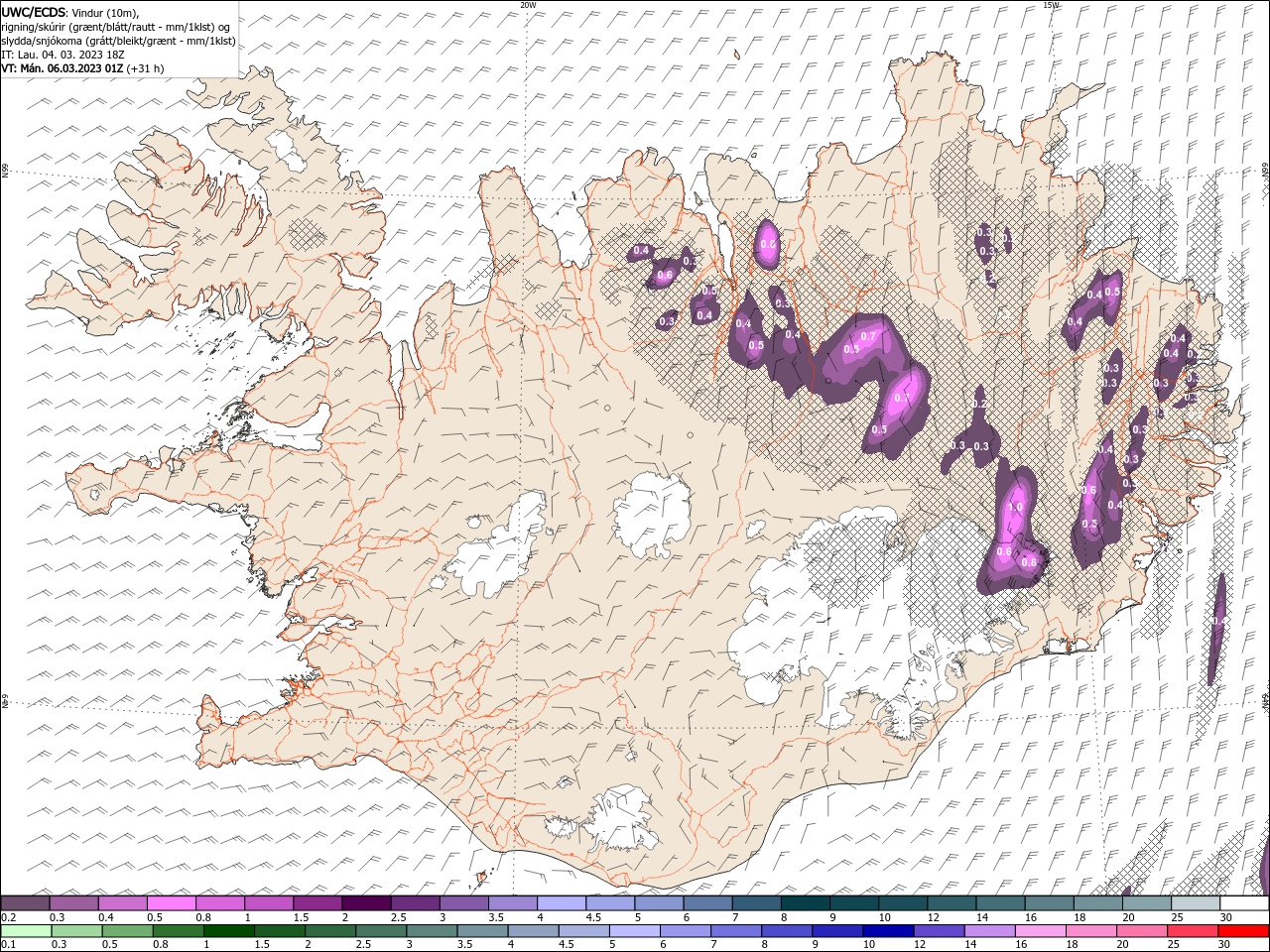
Task: Select the rain scale swatch starting at 0.3
Action: coord(77,931)
